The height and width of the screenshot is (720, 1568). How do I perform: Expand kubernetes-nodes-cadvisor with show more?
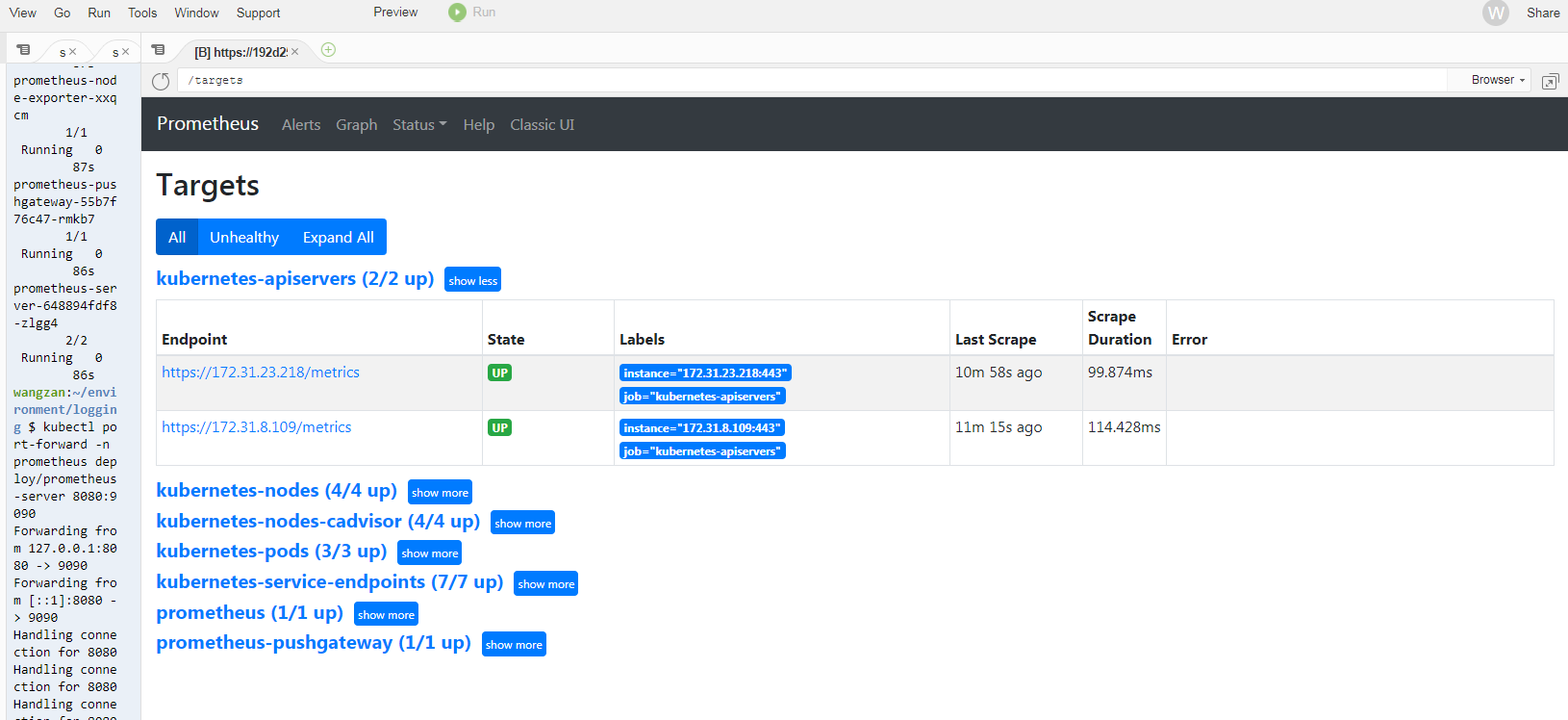click(522, 523)
